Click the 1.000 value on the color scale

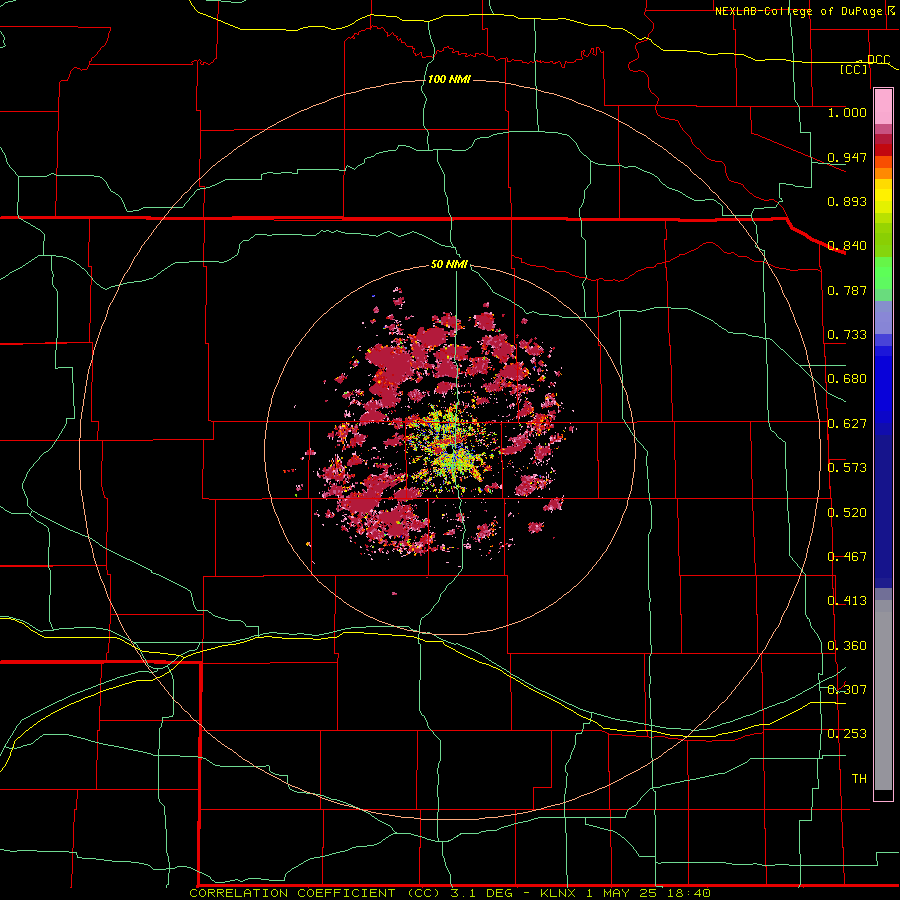tap(847, 112)
